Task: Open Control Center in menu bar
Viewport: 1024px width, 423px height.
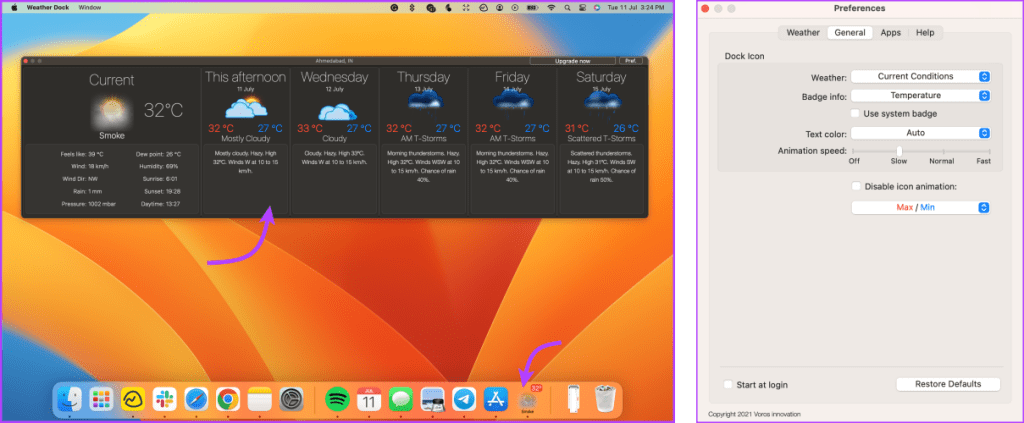Action: click(x=582, y=8)
